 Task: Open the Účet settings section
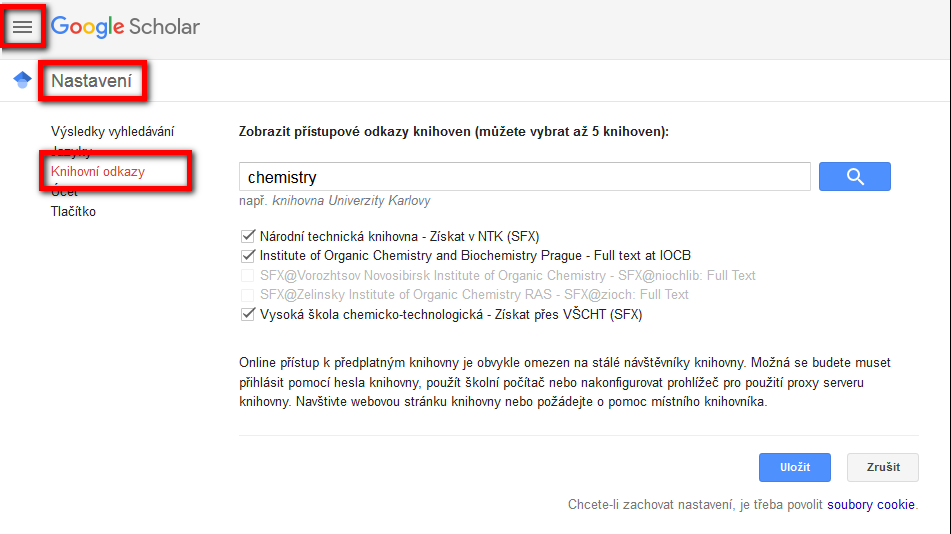click(x=64, y=192)
